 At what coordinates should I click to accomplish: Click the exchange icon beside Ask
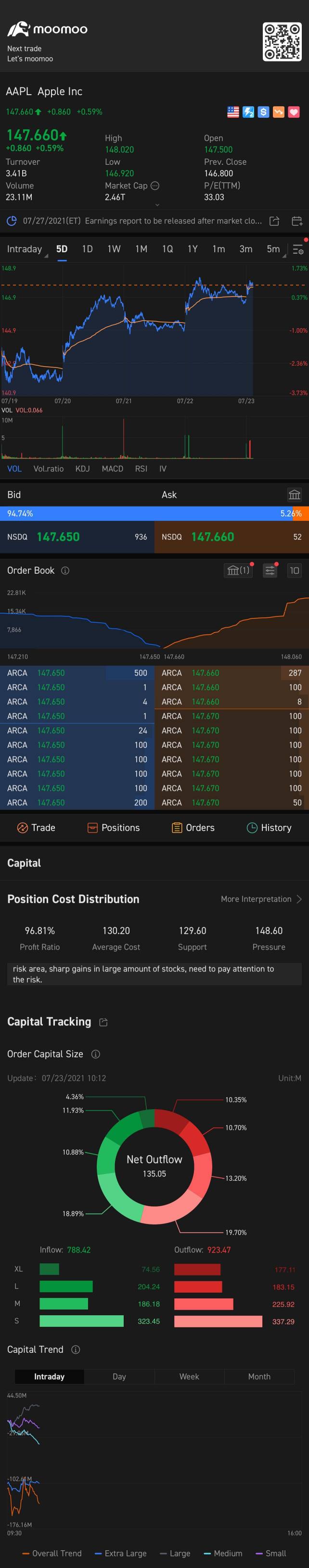point(294,494)
